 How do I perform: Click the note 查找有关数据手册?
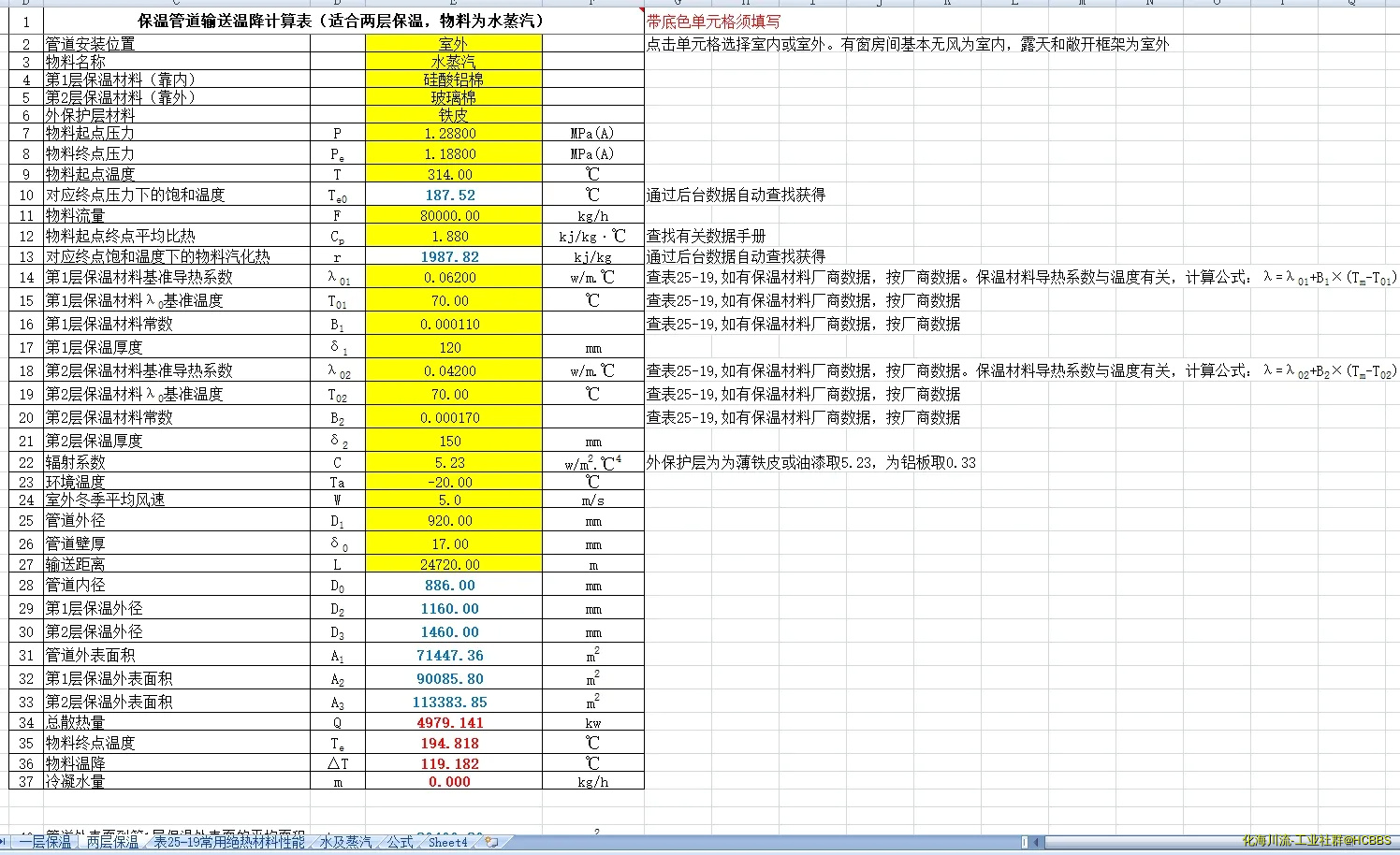click(706, 236)
